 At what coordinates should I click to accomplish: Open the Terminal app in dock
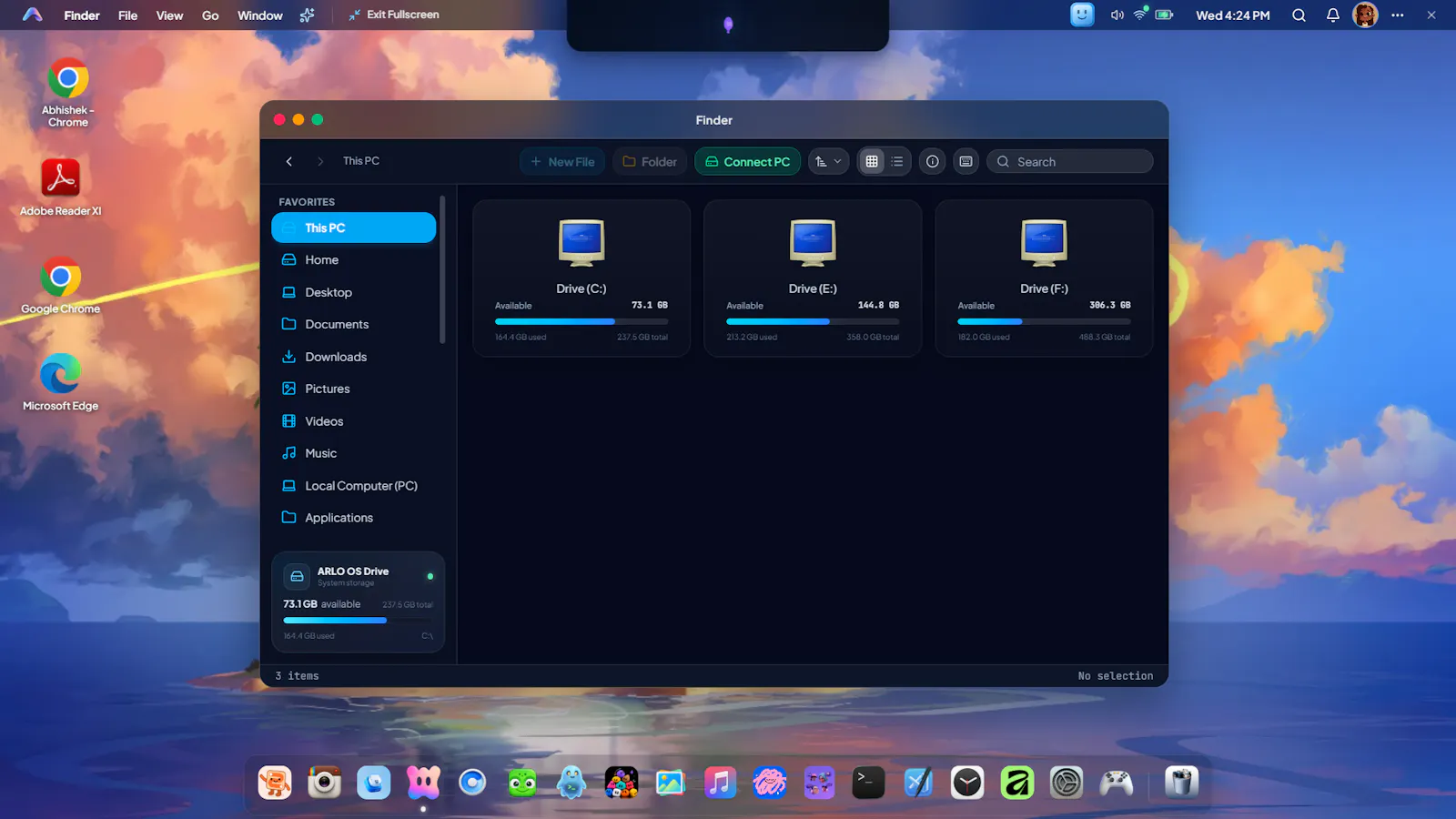(868, 782)
